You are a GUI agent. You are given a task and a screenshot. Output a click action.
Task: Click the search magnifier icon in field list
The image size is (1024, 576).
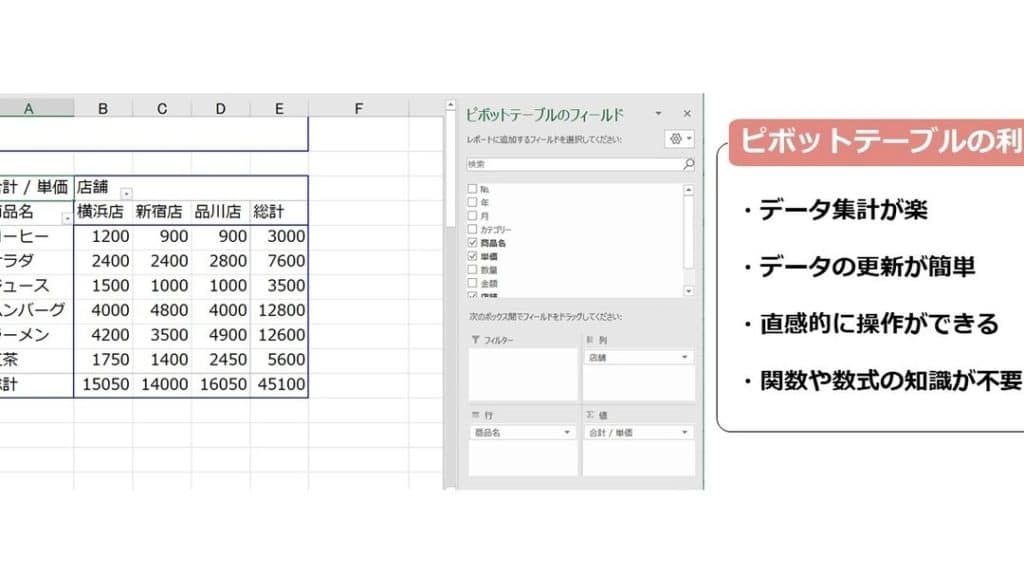tap(688, 164)
